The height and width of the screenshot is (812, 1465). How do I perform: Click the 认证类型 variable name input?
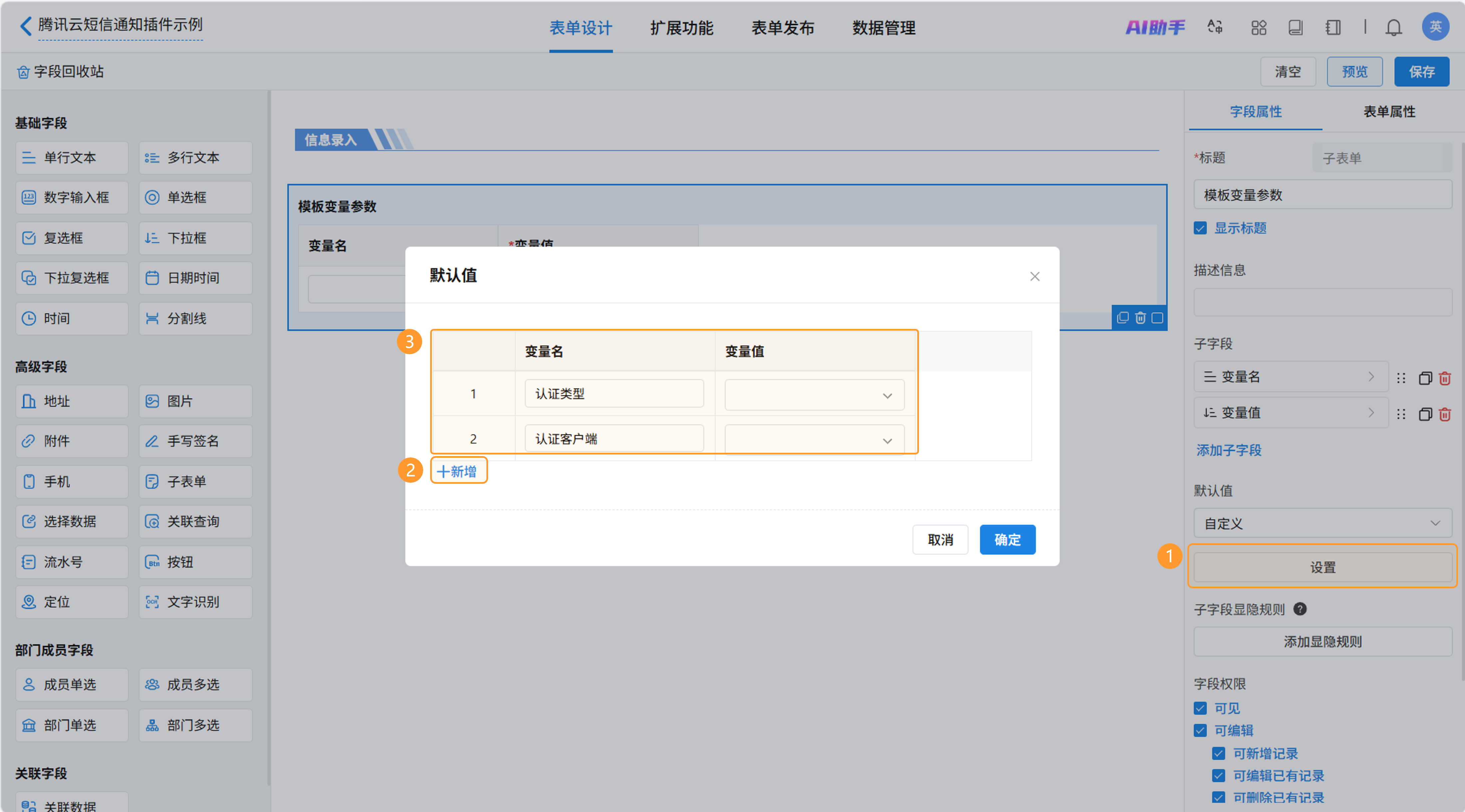point(614,394)
